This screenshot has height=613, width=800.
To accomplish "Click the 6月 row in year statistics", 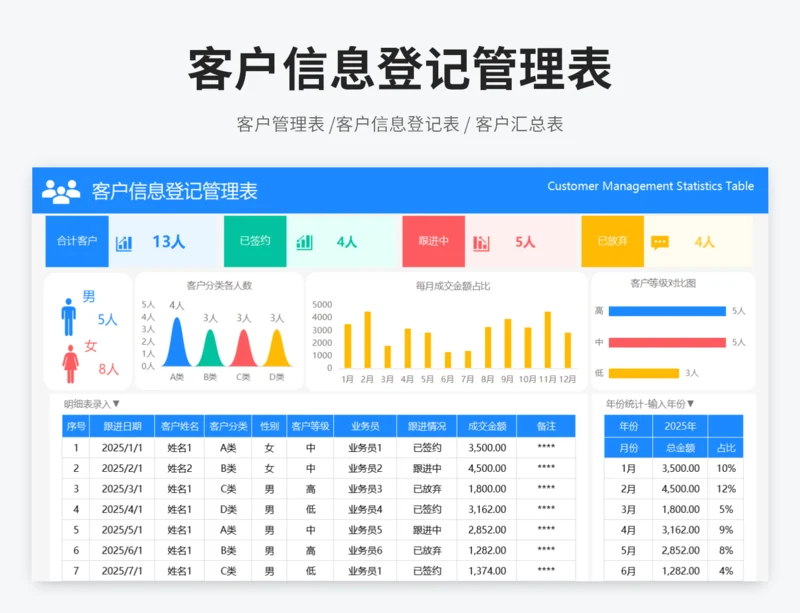I will 673,571.
